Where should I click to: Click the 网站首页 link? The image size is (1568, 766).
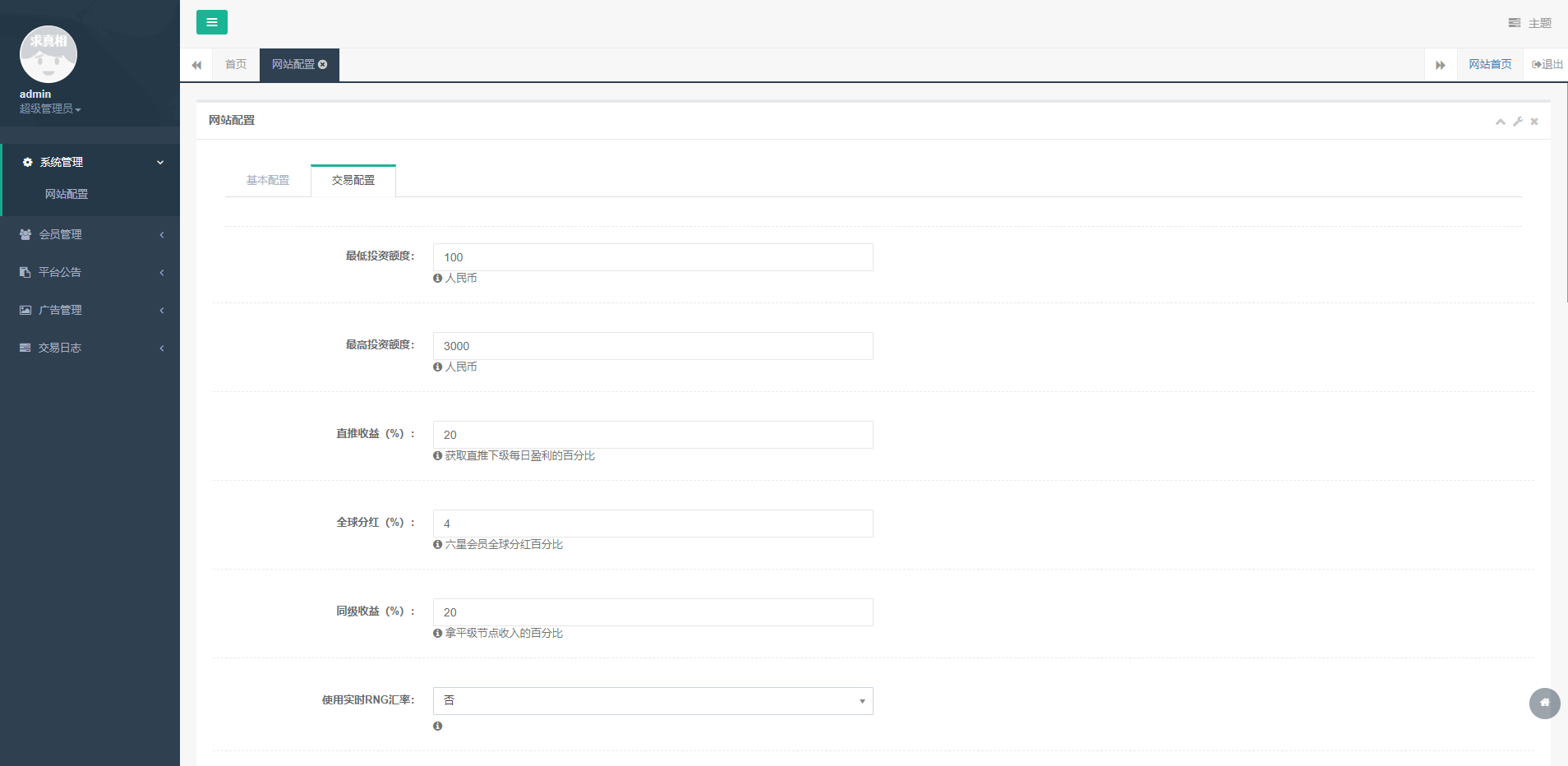pyautogui.click(x=1490, y=64)
